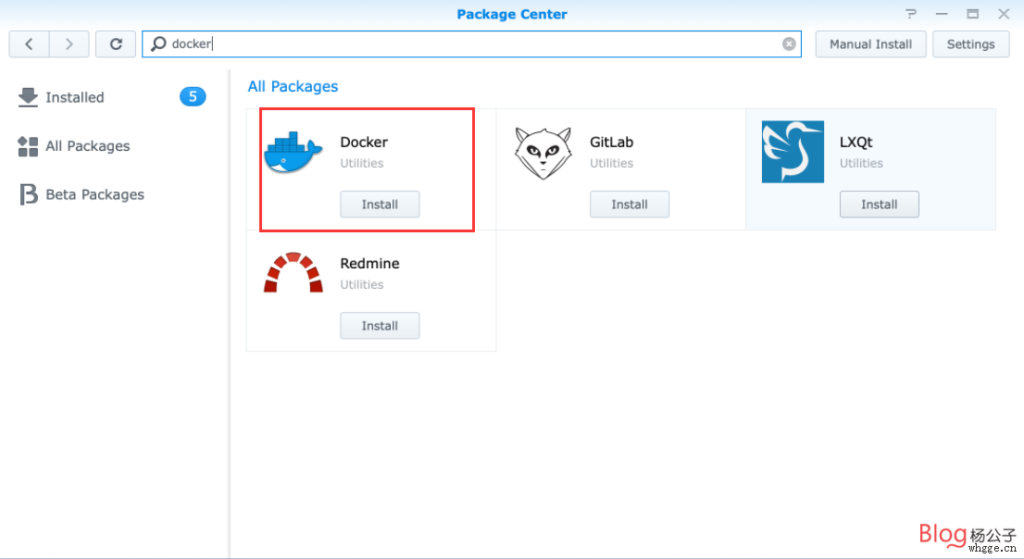
Task: Switch to All Packages section
Action: 88,146
